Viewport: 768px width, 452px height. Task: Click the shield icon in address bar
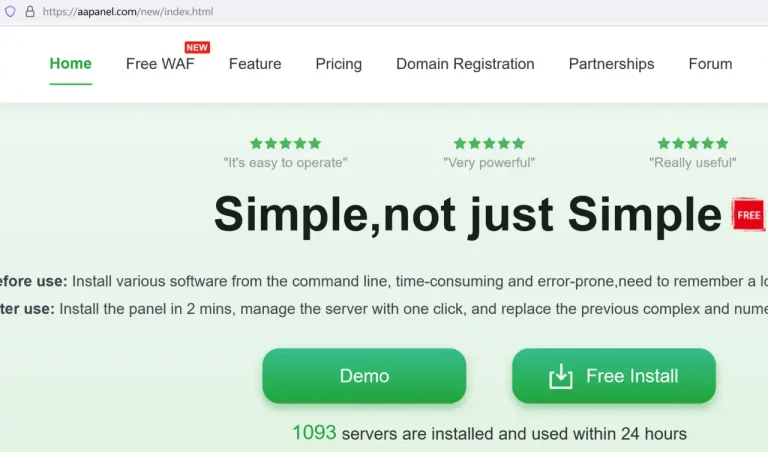[x=11, y=12]
